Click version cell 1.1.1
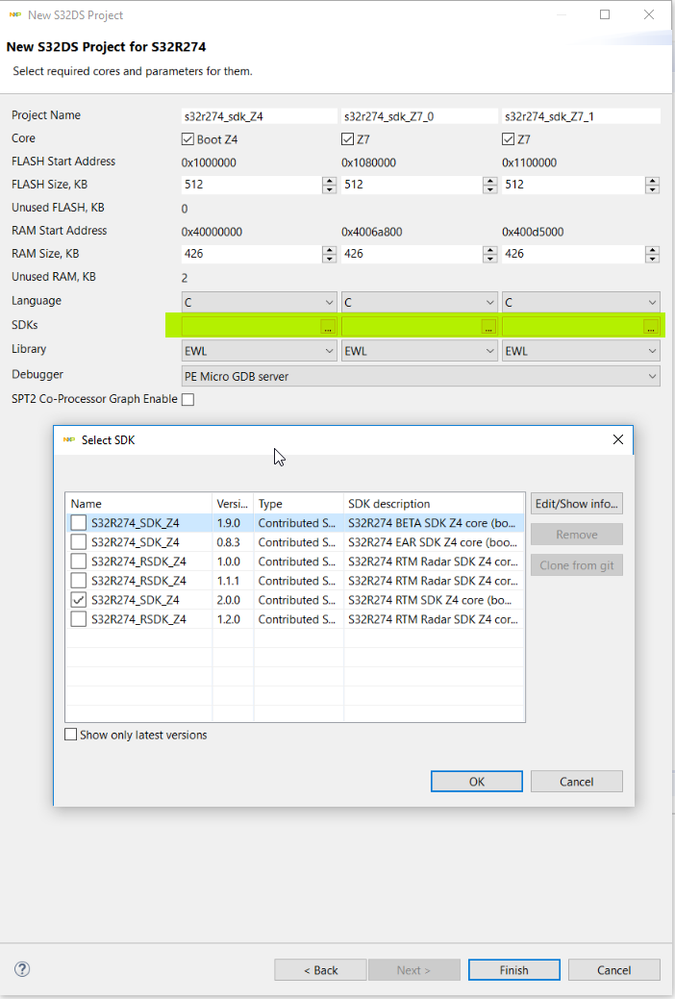The width and height of the screenshot is (675, 999). [x=228, y=580]
